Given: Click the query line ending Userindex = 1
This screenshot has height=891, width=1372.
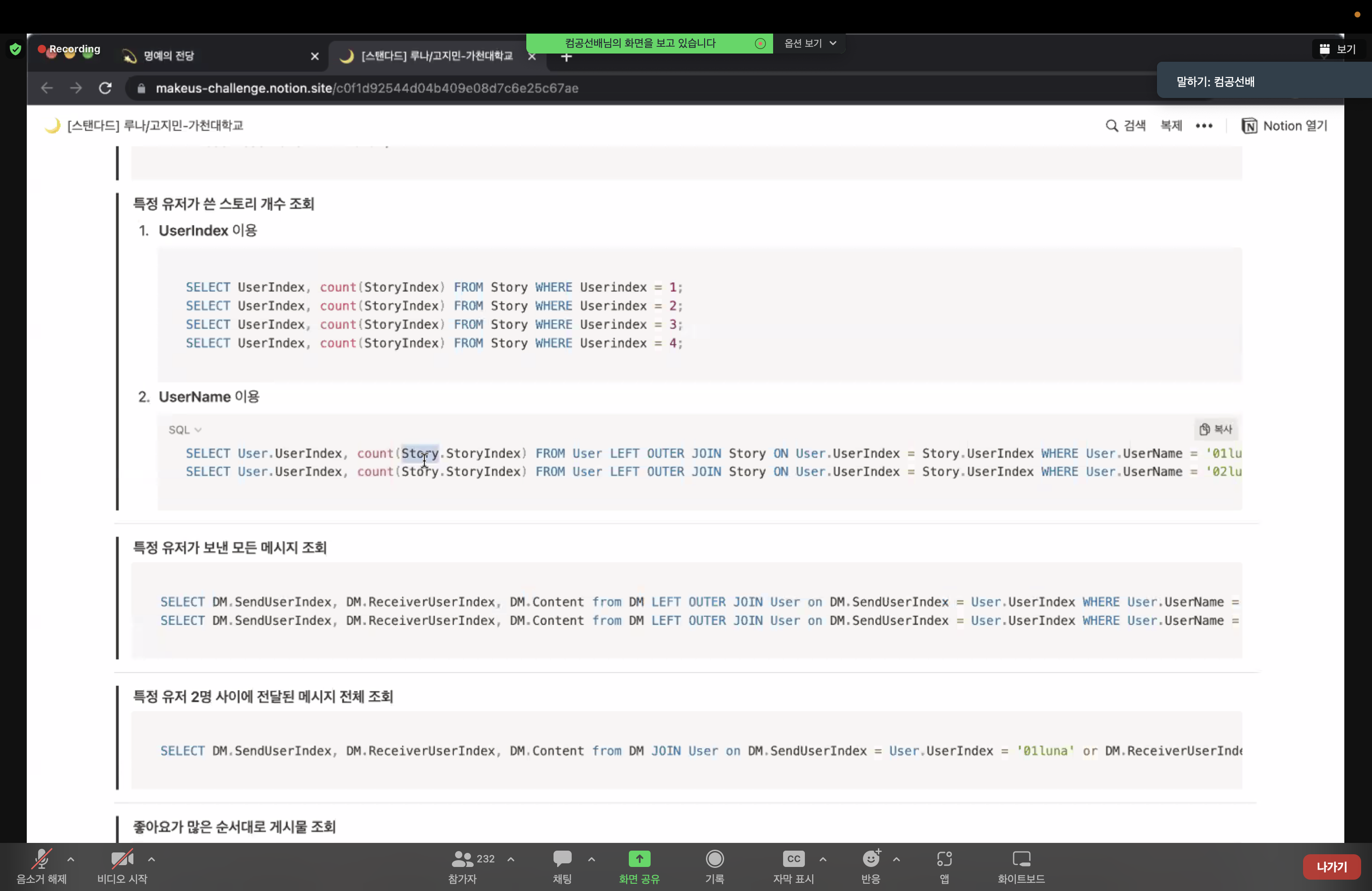Looking at the screenshot, I should [434, 286].
